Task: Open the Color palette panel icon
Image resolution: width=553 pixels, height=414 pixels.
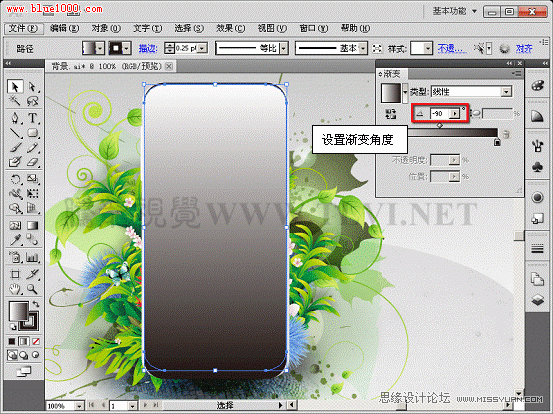Action: pyautogui.click(x=537, y=86)
